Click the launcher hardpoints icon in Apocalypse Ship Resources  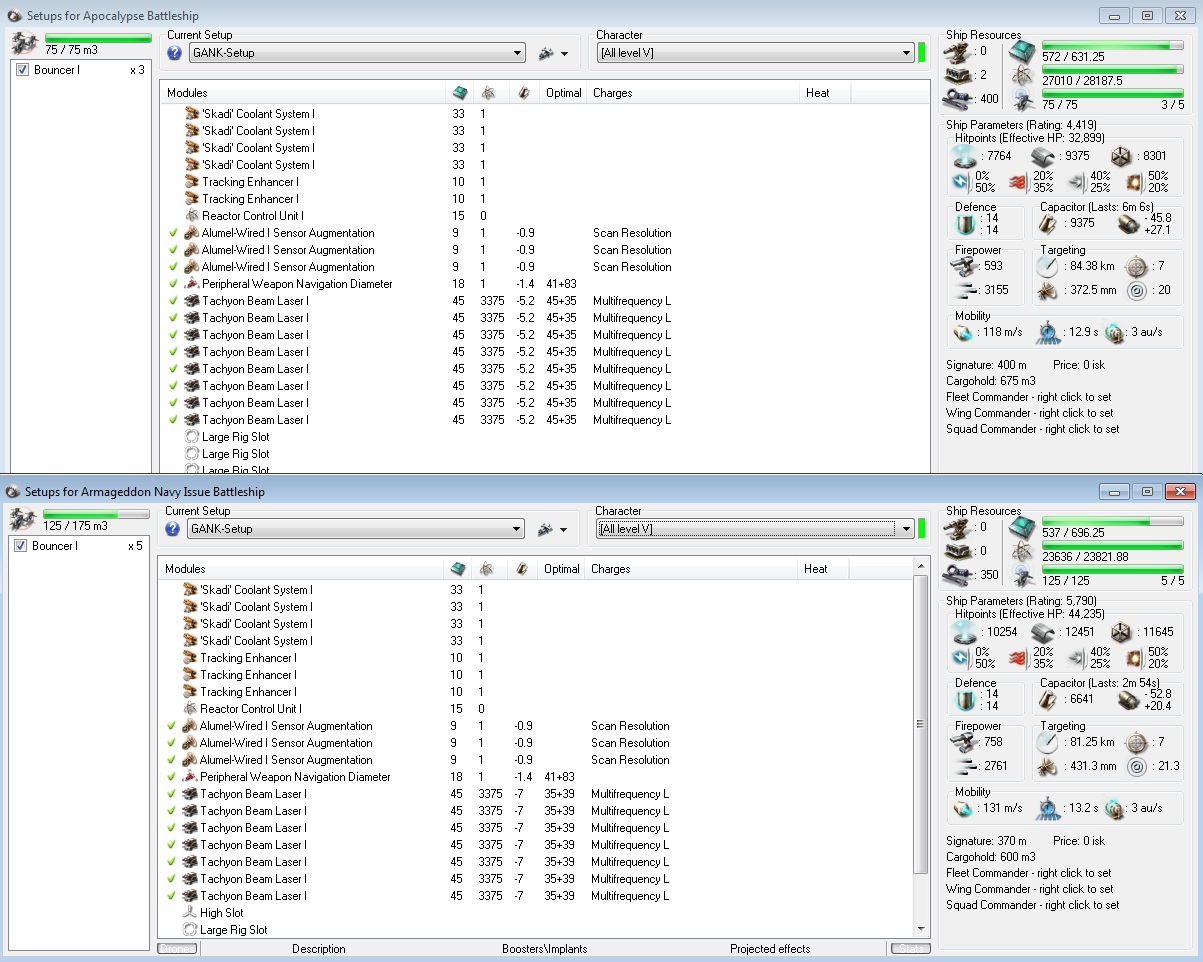956,75
